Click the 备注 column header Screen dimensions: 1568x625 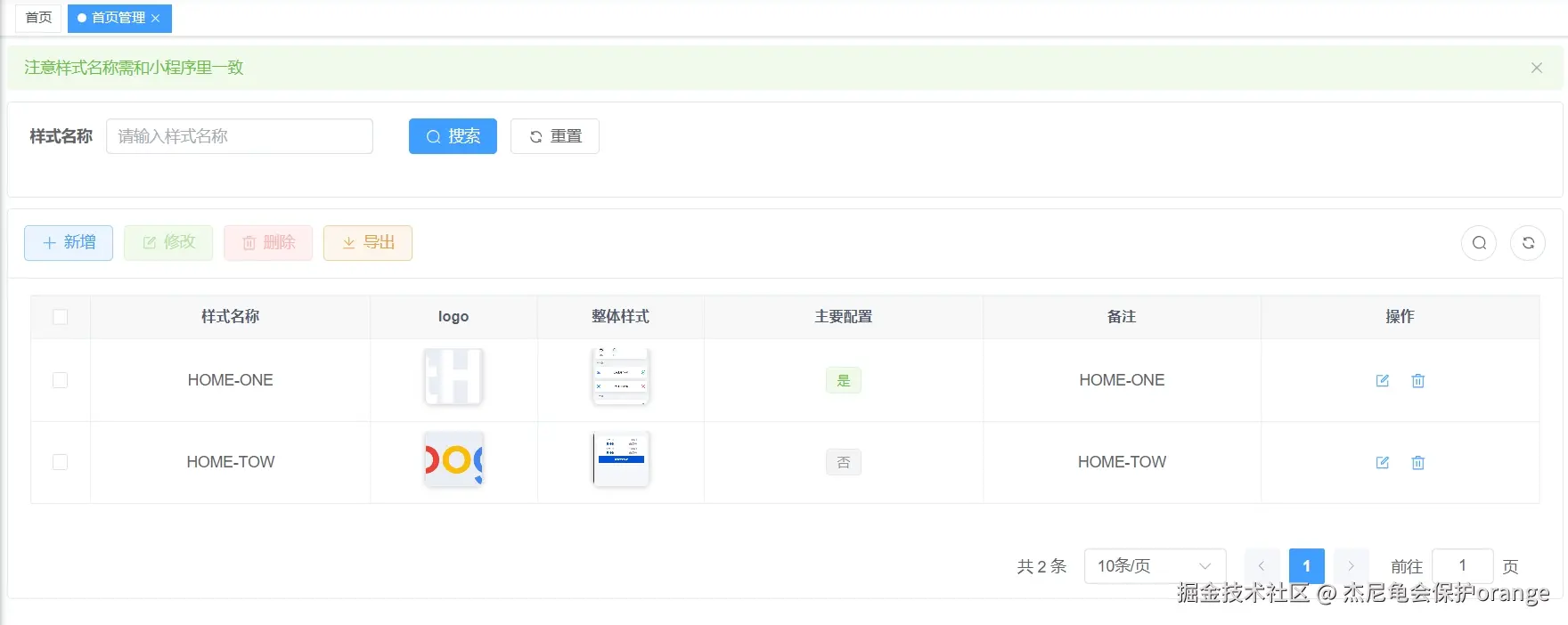point(1122,317)
